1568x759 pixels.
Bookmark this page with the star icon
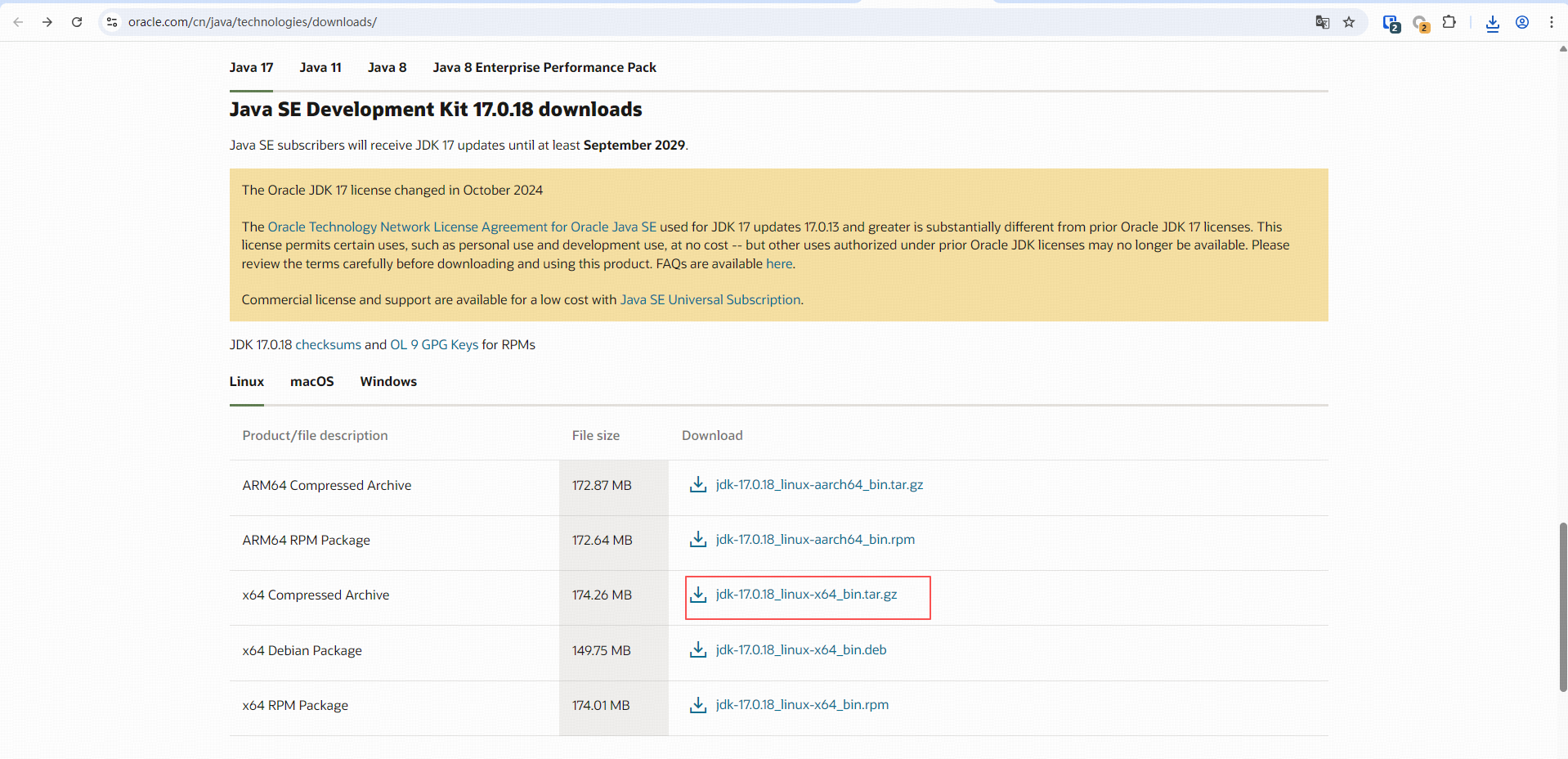coord(1349,22)
